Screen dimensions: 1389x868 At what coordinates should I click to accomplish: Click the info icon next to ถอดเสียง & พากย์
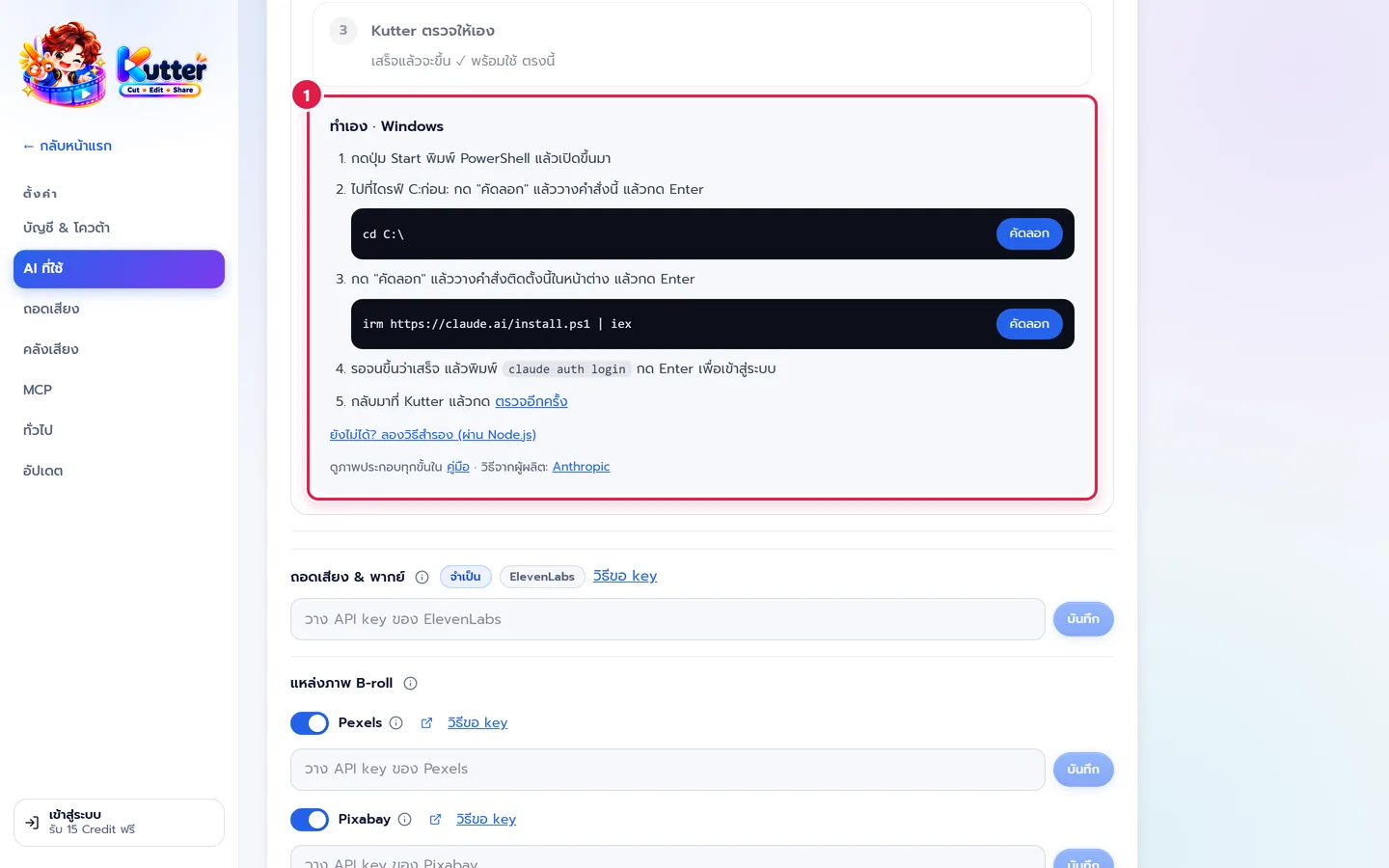click(422, 577)
